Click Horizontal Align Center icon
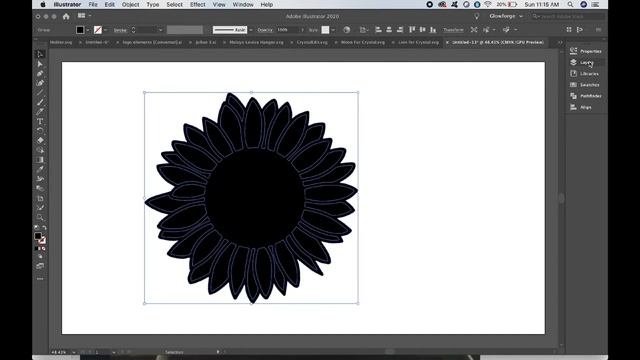 [x=389, y=29]
